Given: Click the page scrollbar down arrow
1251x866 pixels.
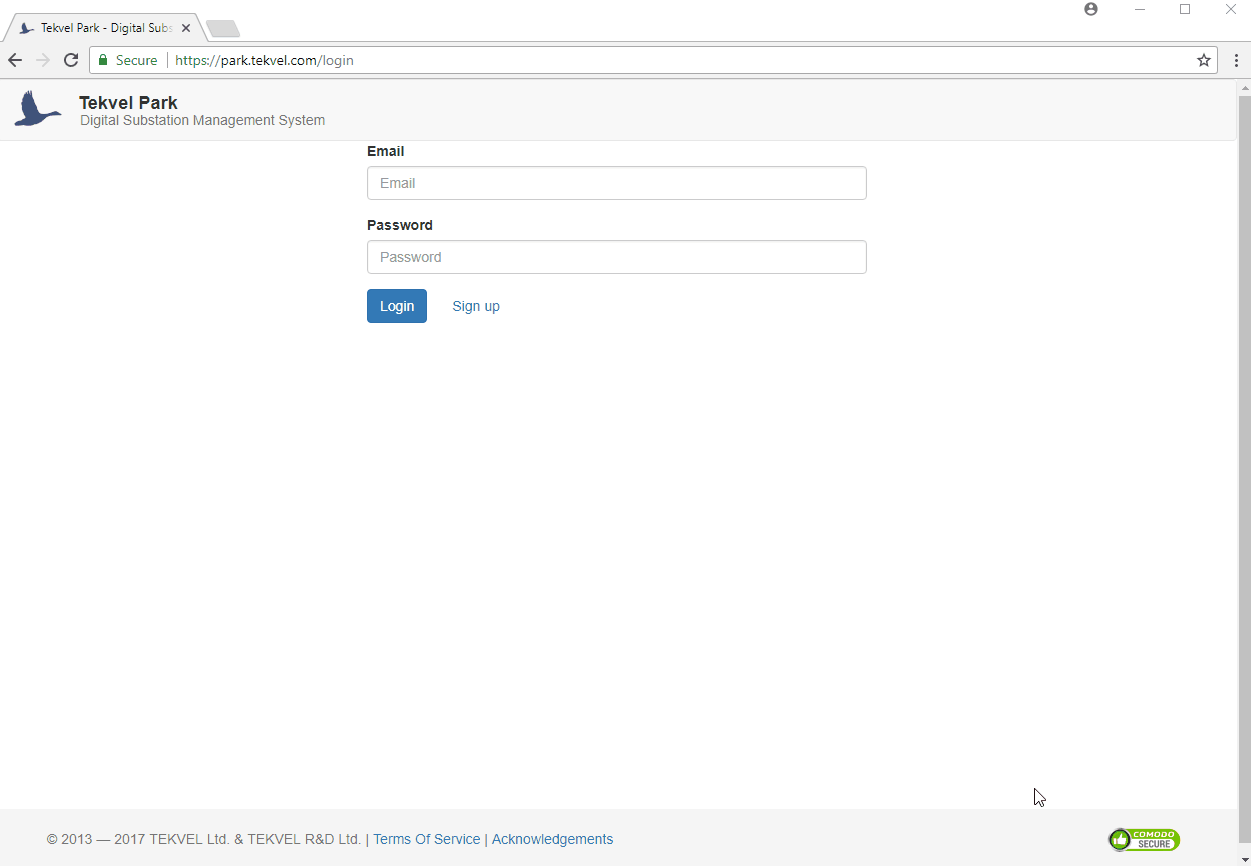Looking at the screenshot, I should 1244,859.
